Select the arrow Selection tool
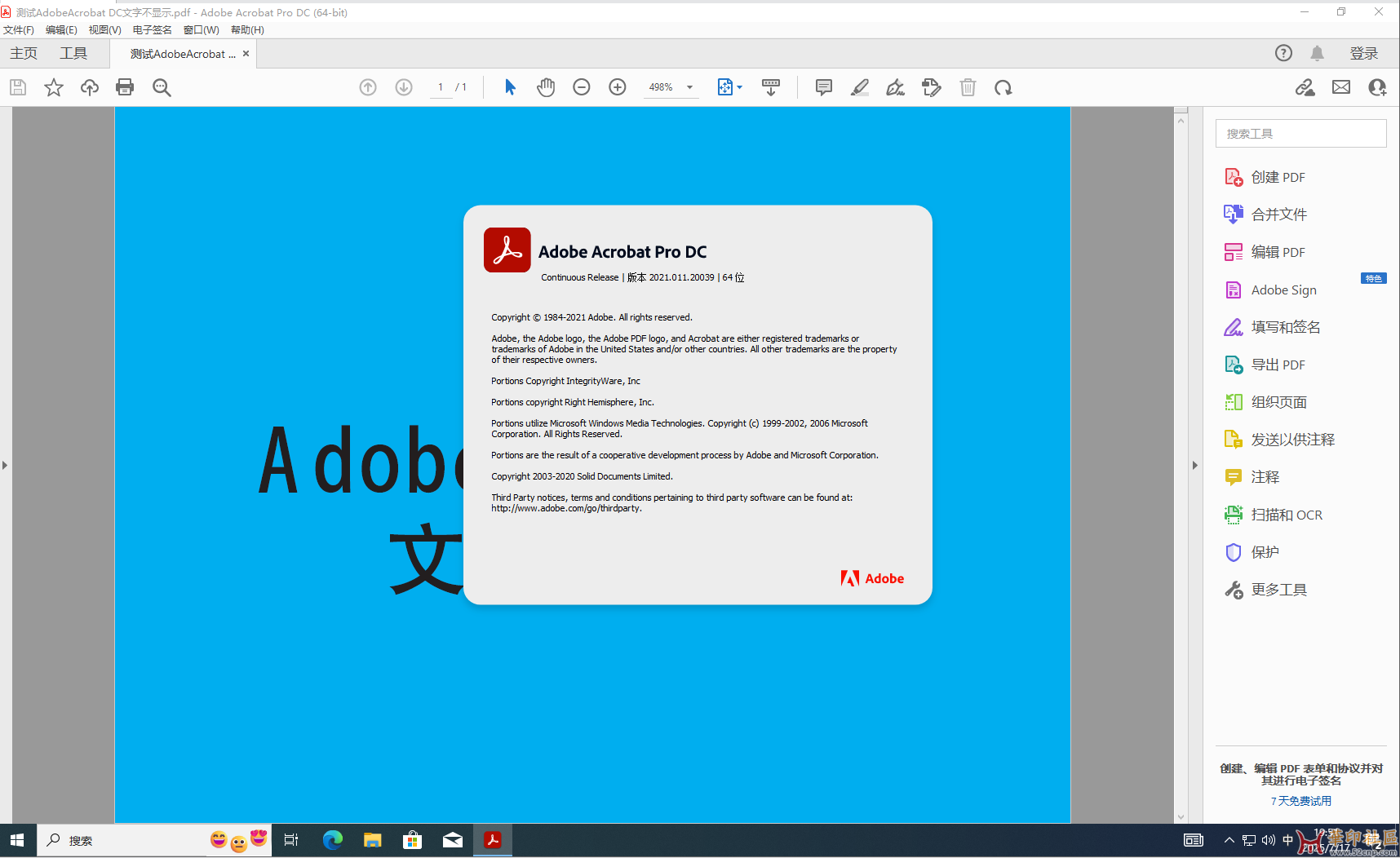This screenshot has width=1400, height=858. (510, 87)
